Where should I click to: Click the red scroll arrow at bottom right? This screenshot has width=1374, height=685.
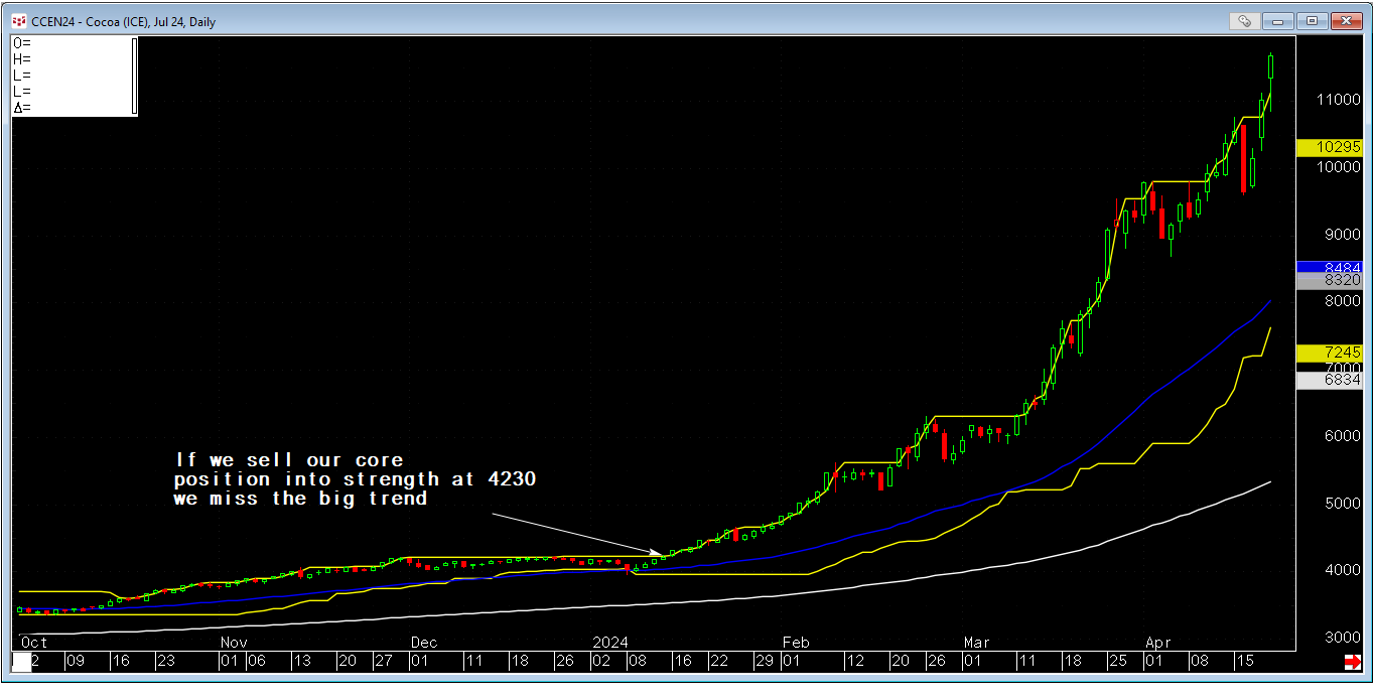click(1352, 662)
